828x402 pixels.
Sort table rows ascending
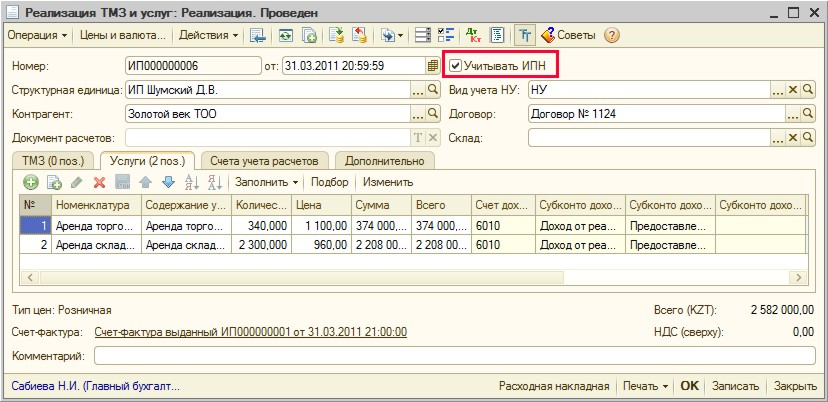[191, 182]
